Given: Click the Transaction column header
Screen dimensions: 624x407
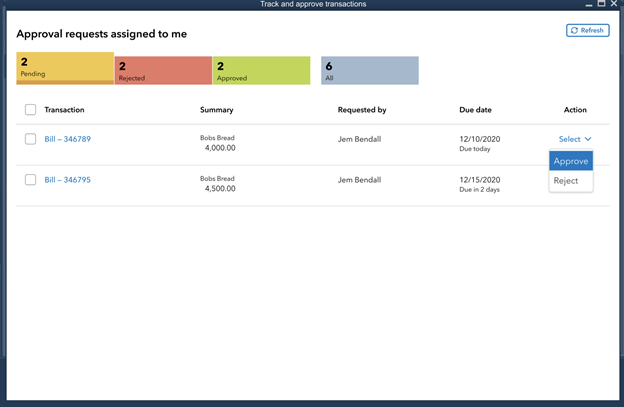Looking at the screenshot, I should (64, 110).
